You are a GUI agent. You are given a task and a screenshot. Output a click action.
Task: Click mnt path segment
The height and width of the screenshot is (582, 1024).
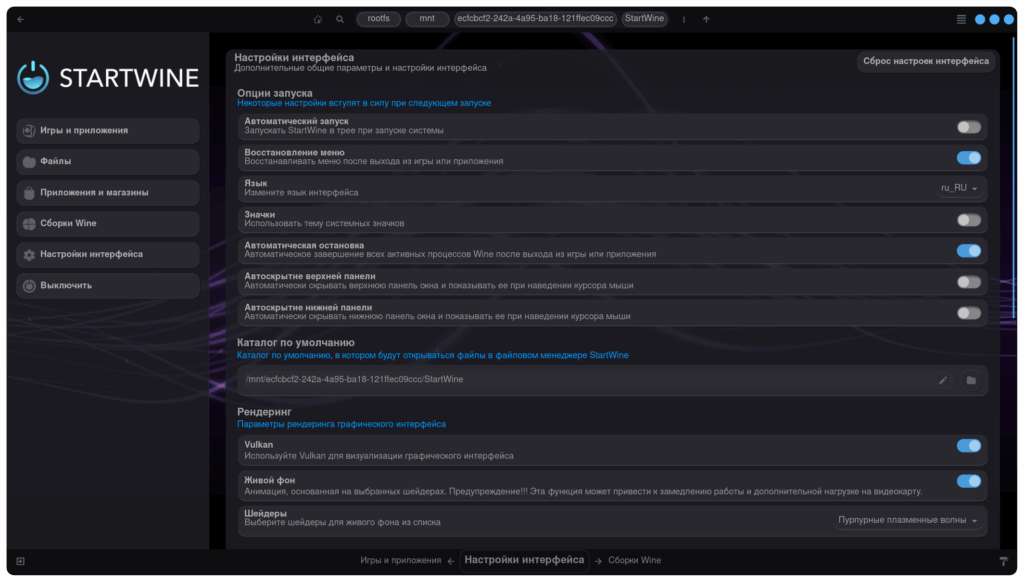click(427, 19)
